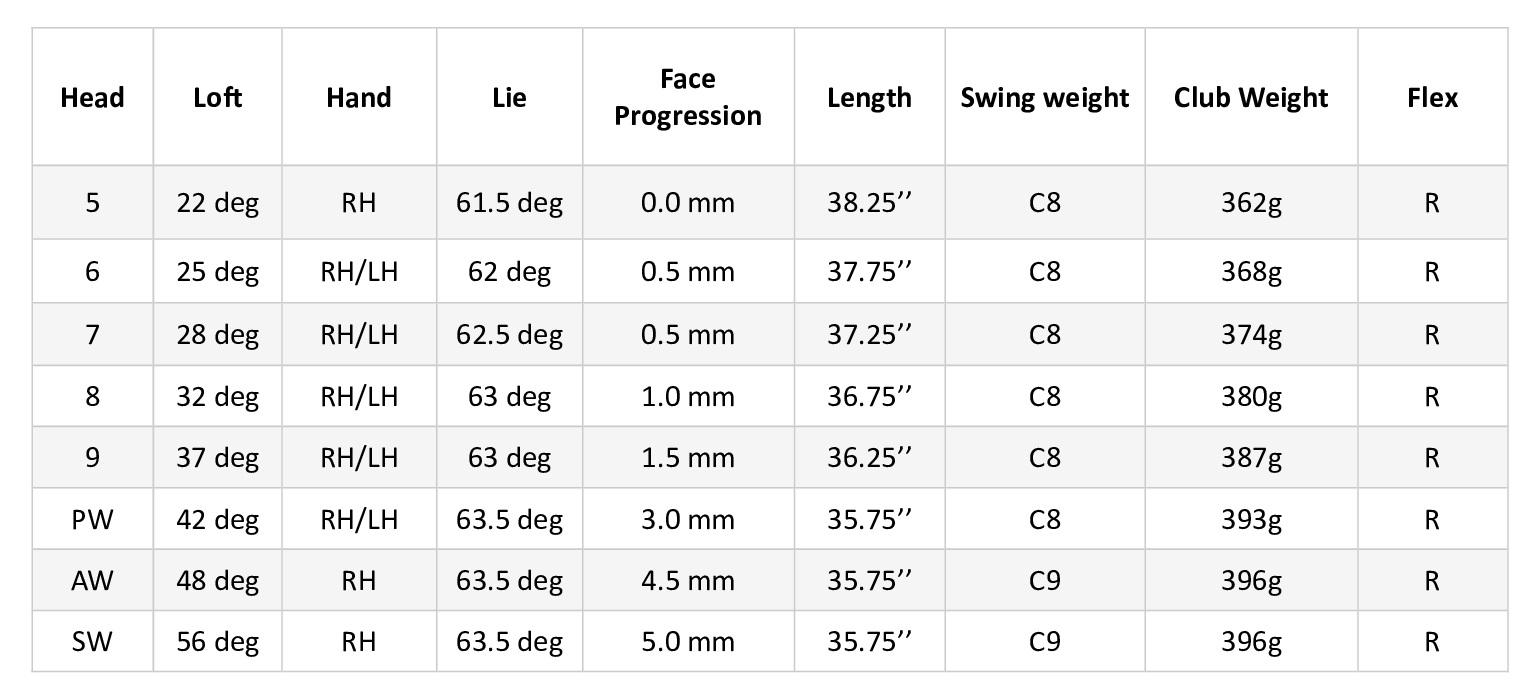Click the Head column header
The width and height of the screenshot is (1538, 700).
pyautogui.click(x=92, y=97)
